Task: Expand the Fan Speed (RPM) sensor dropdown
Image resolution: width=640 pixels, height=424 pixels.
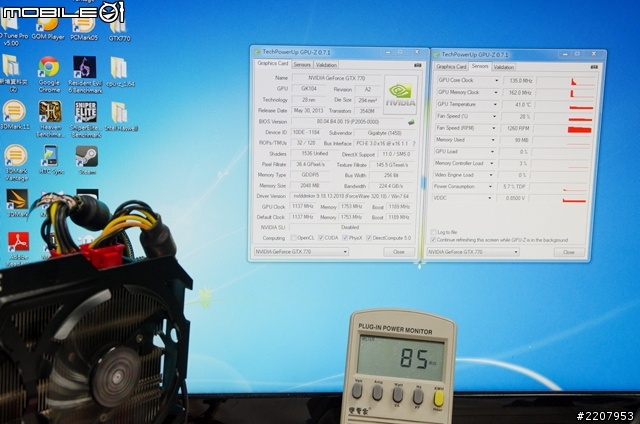Action: (x=493, y=128)
